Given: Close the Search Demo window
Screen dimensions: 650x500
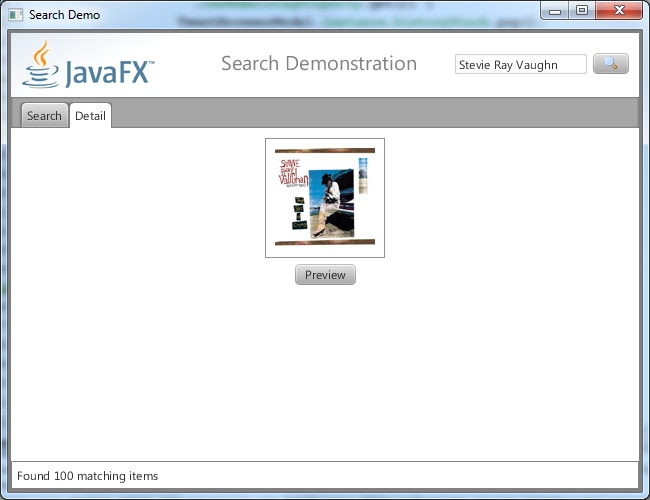Looking at the screenshot, I should (x=619, y=10).
